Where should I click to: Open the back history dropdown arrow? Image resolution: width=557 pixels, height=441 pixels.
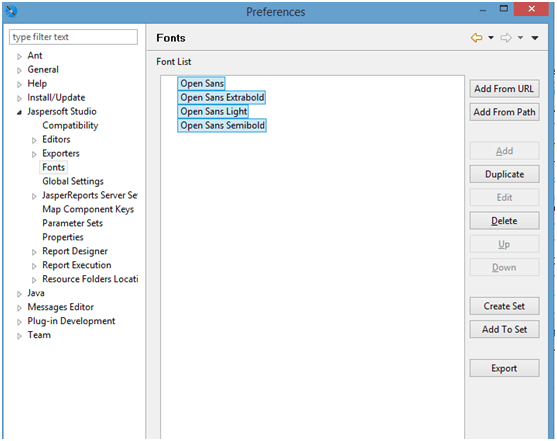491,38
